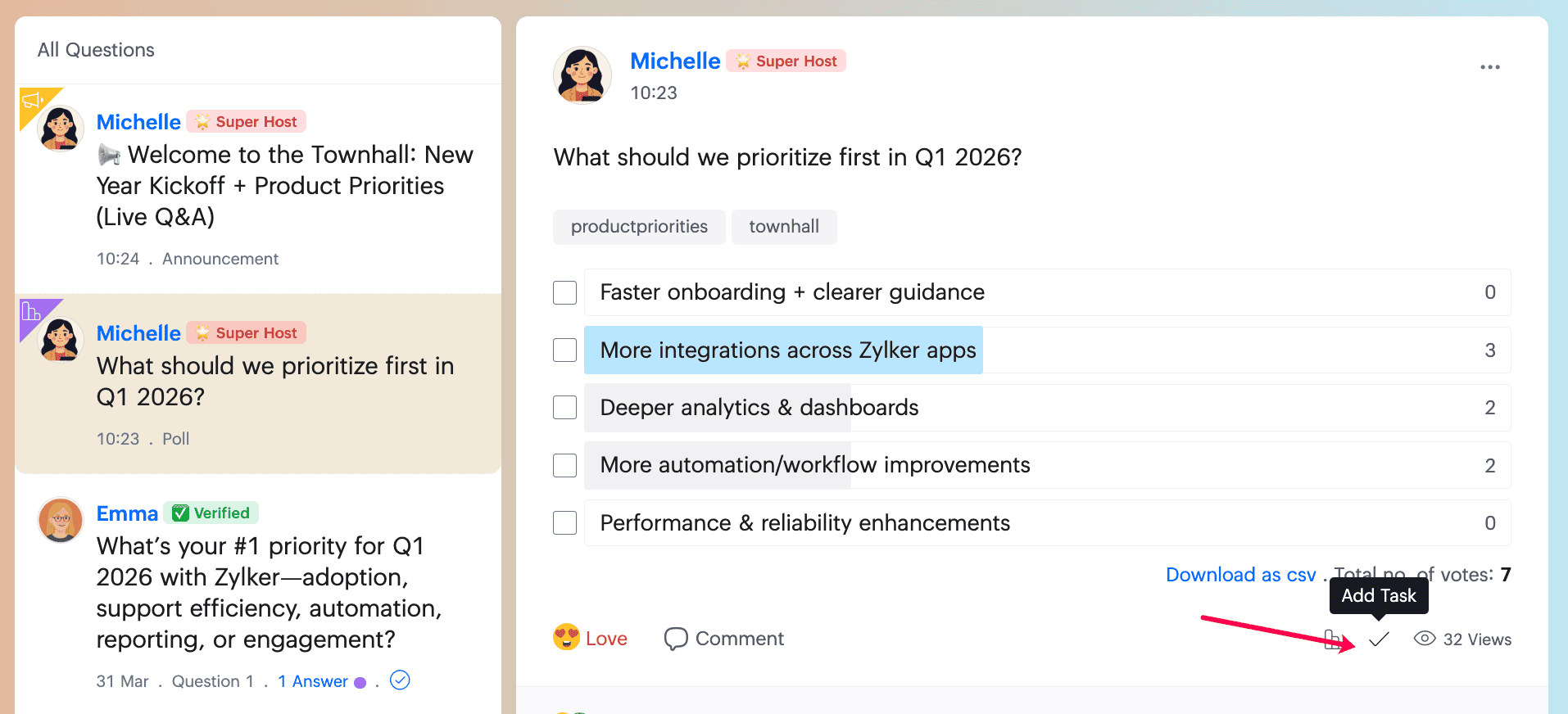Check Faster onboarding + clearer guidance option
The width and height of the screenshot is (1568, 714).
pyautogui.click(x=565, y=292)
